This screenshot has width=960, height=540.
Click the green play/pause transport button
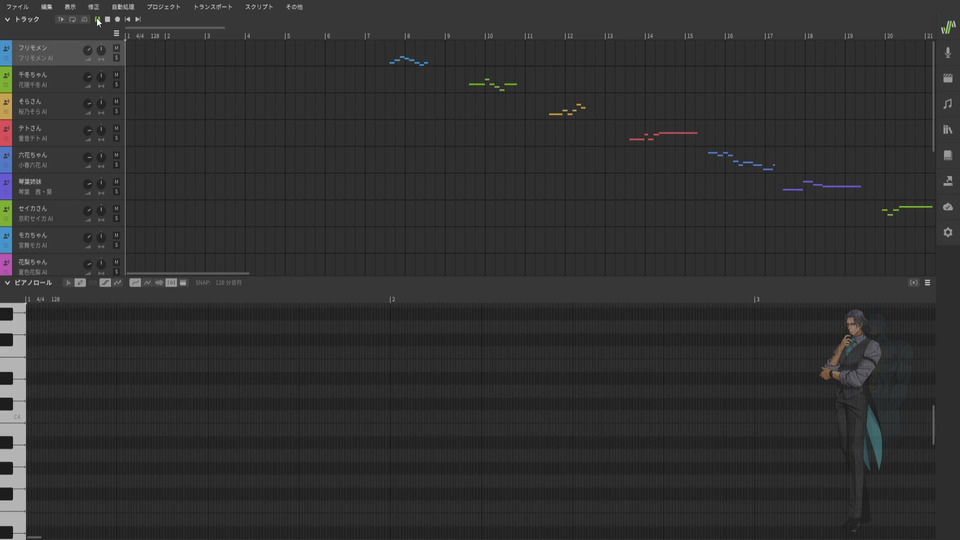pyautogui.click(x=97, y=20)
